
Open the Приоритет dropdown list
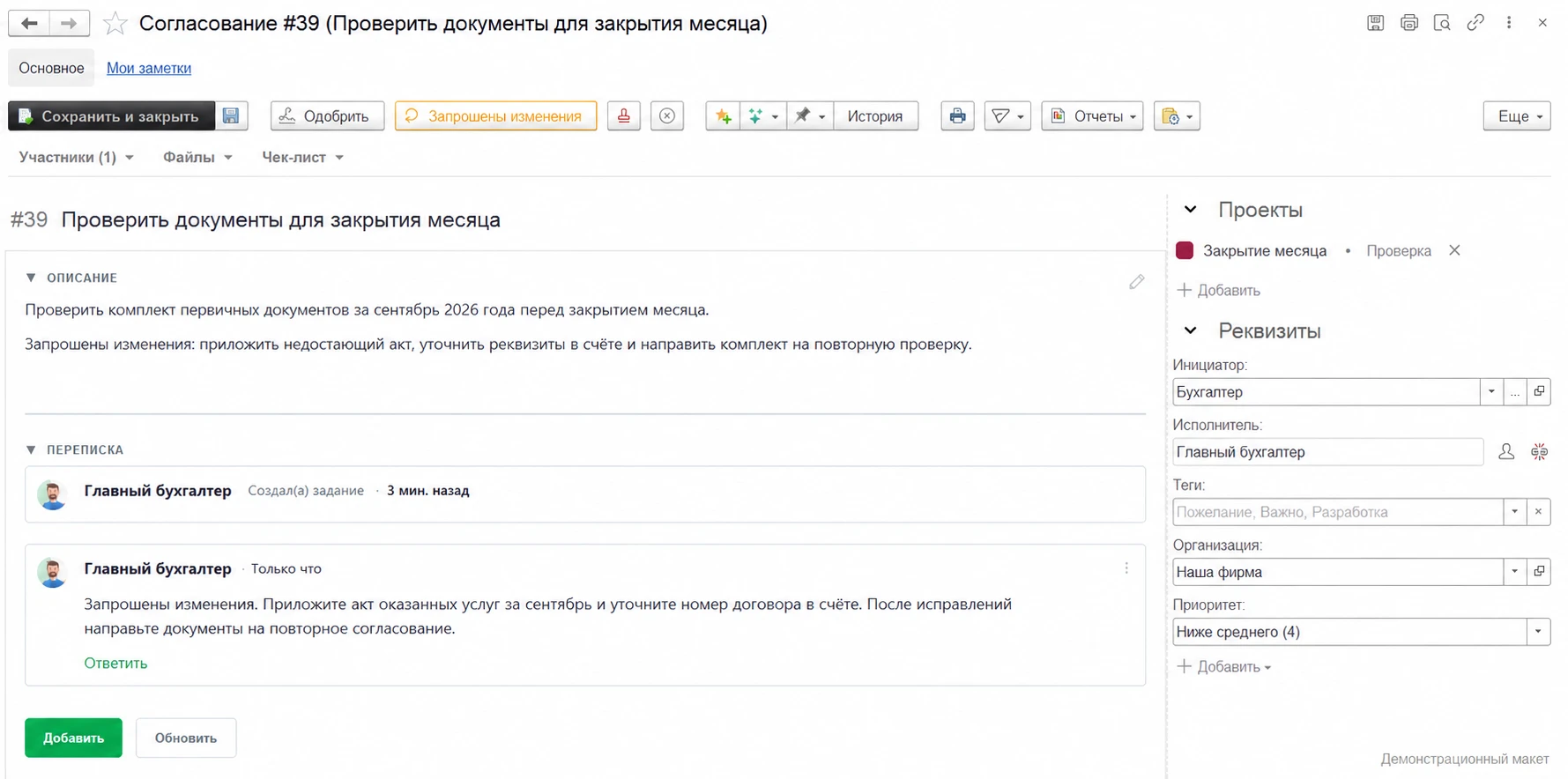point(1538,632)
